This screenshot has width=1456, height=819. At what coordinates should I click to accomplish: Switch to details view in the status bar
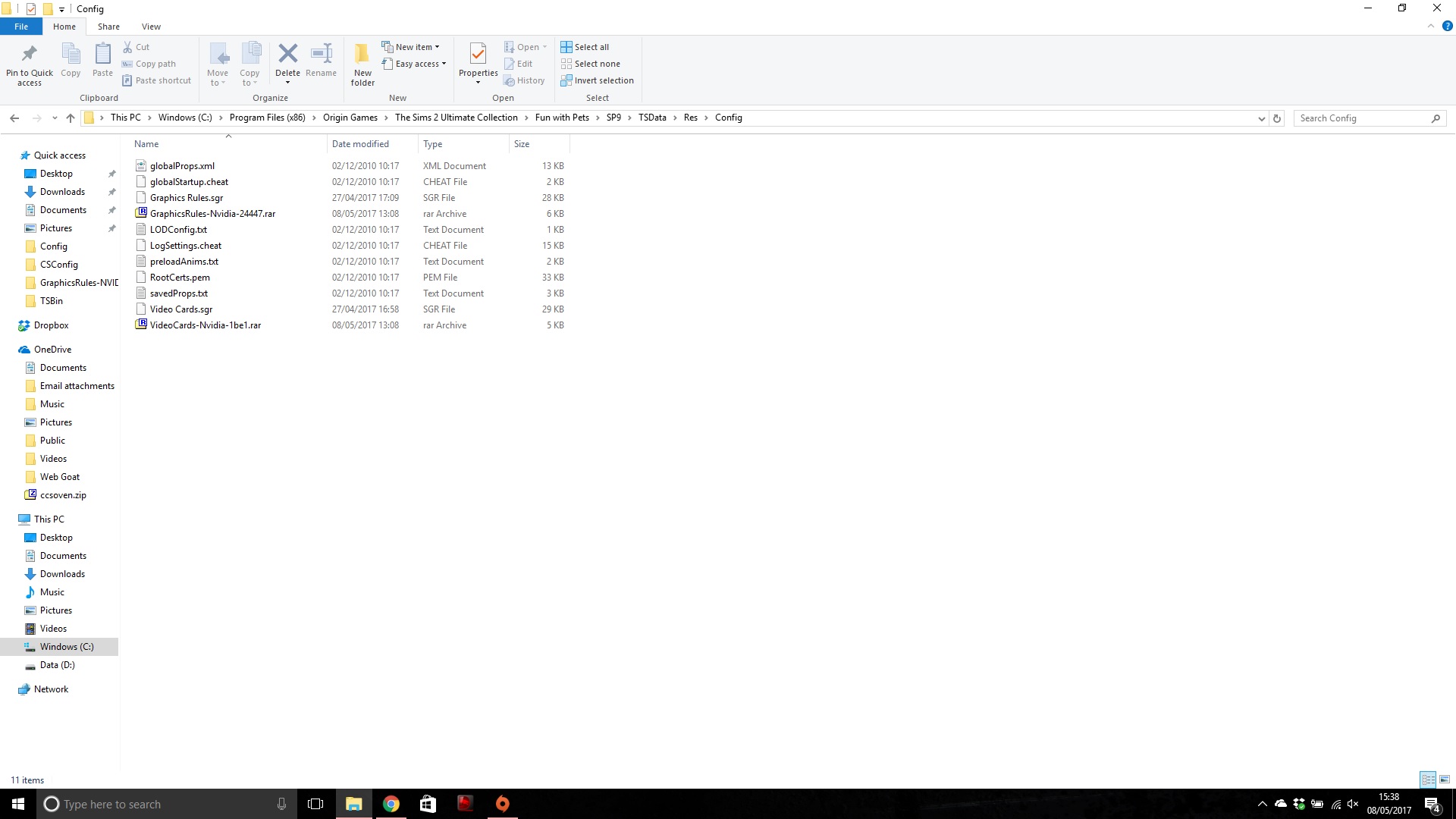[1428, 780]
